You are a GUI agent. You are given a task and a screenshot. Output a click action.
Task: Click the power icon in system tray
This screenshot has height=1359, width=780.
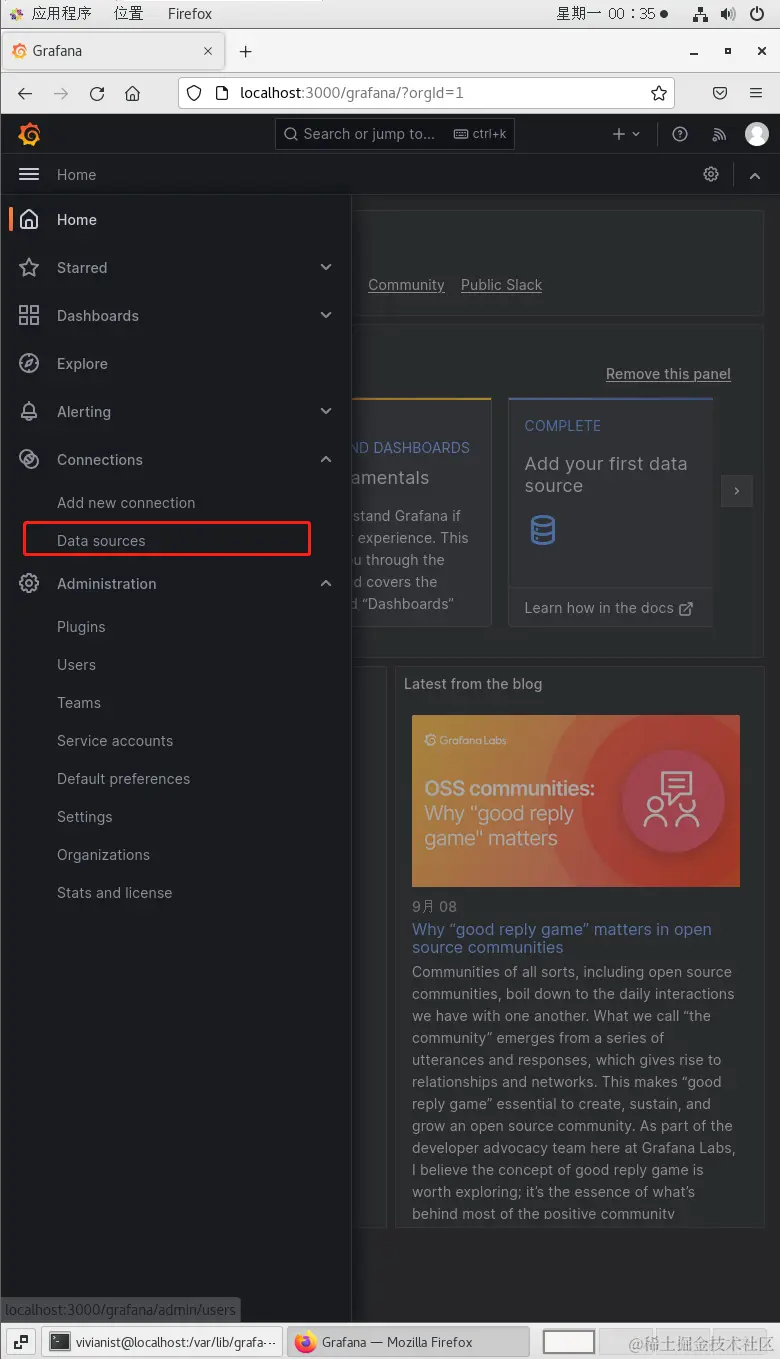click(x=757, y=14)
